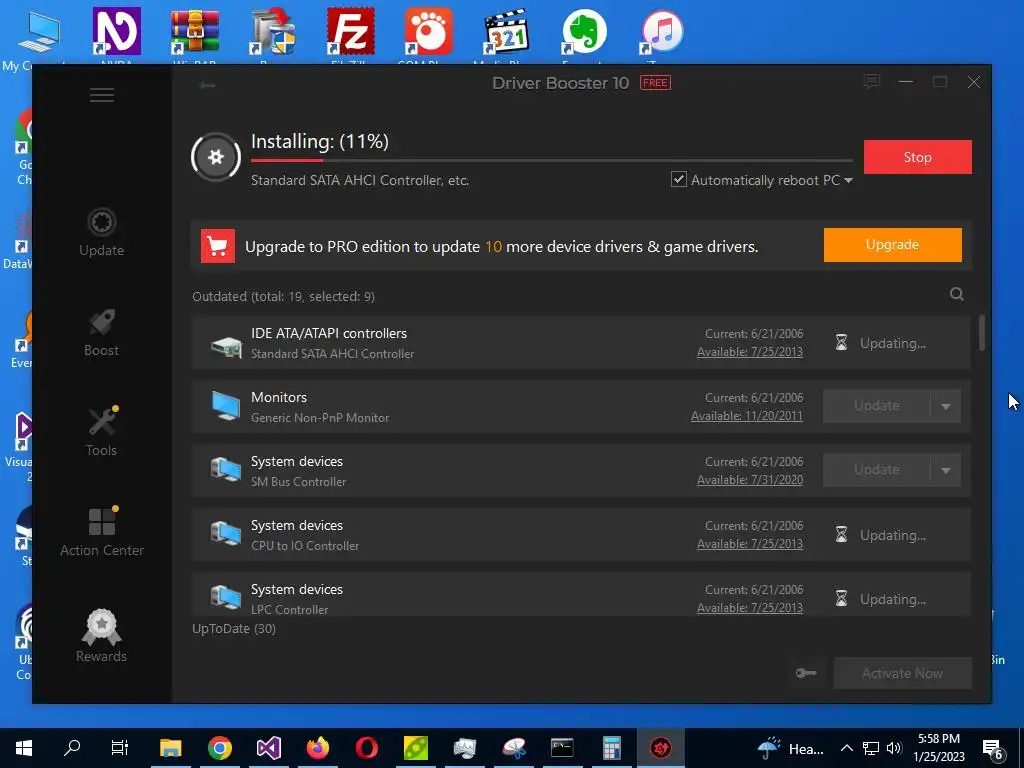Click the IDE ATA/ATAPI controllers device icon
1024x768 pixels.
coord(226,345)
